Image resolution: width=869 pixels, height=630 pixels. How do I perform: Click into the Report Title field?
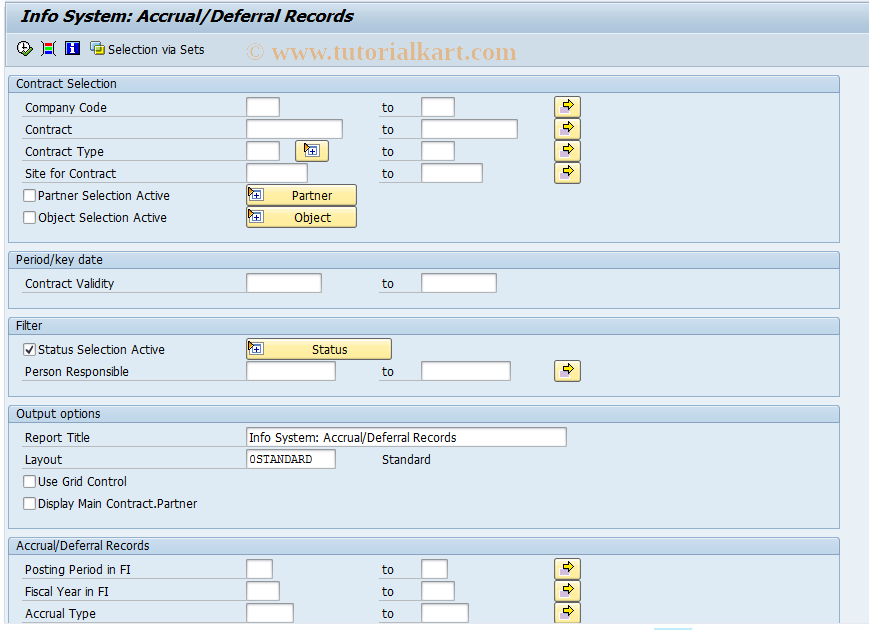[406, 437]
